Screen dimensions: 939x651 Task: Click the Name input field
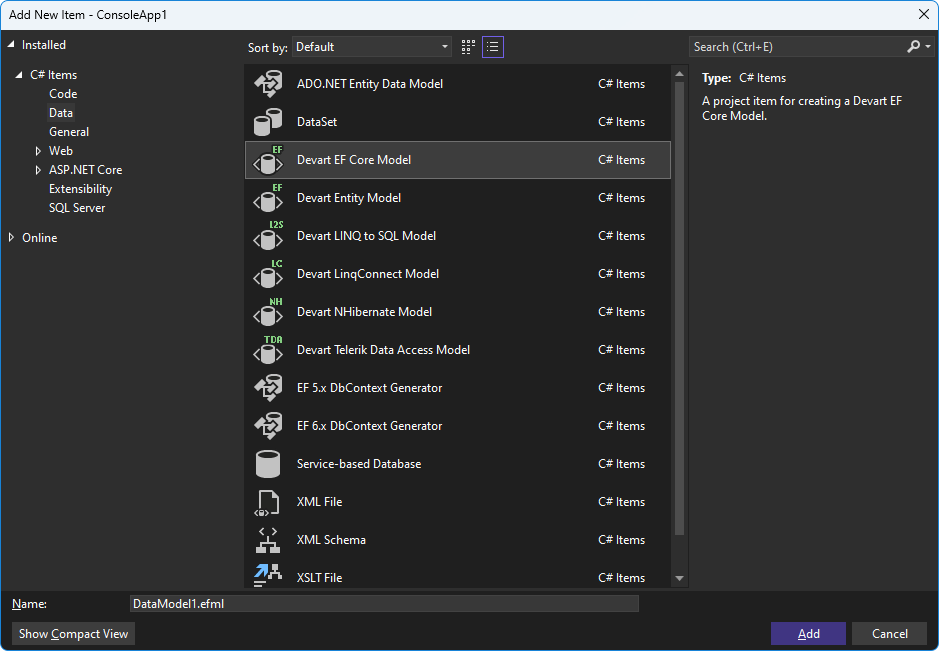[384, 604]
